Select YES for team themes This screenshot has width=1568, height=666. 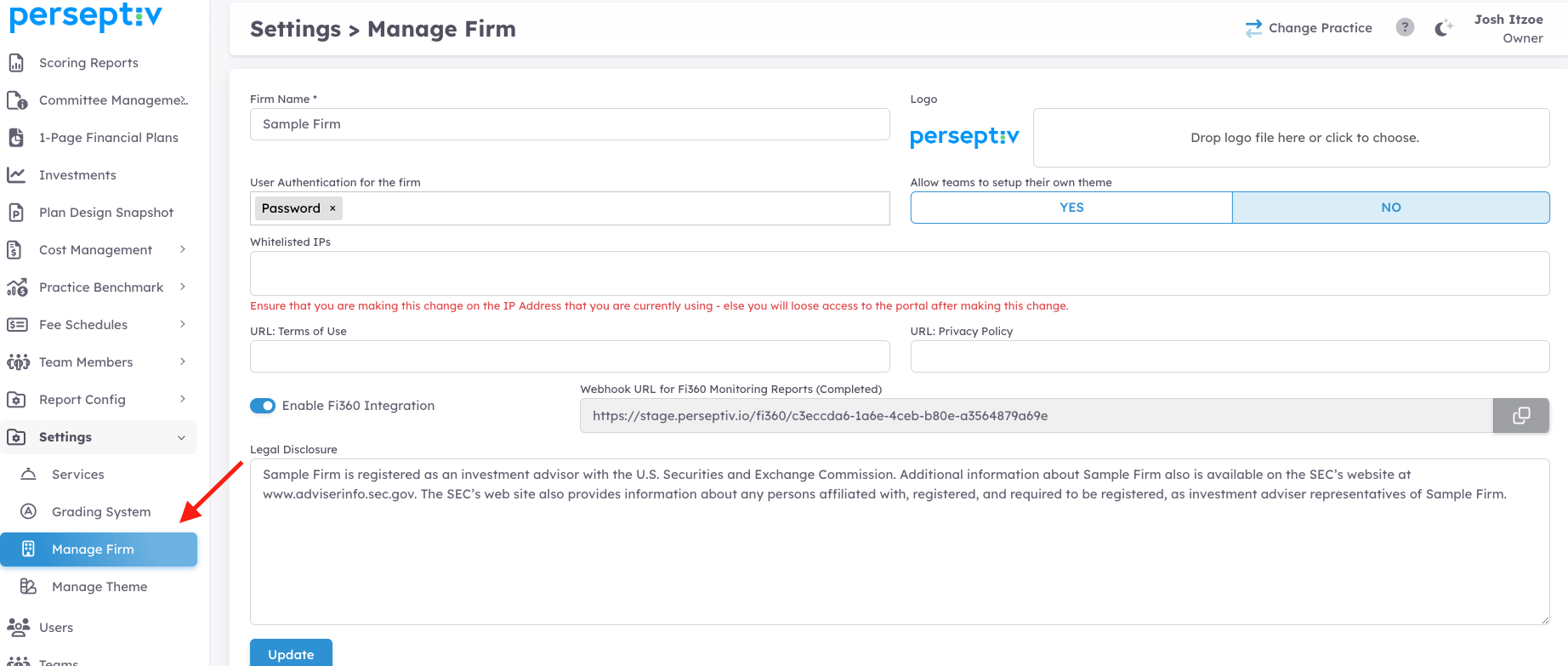[1071, 208]
